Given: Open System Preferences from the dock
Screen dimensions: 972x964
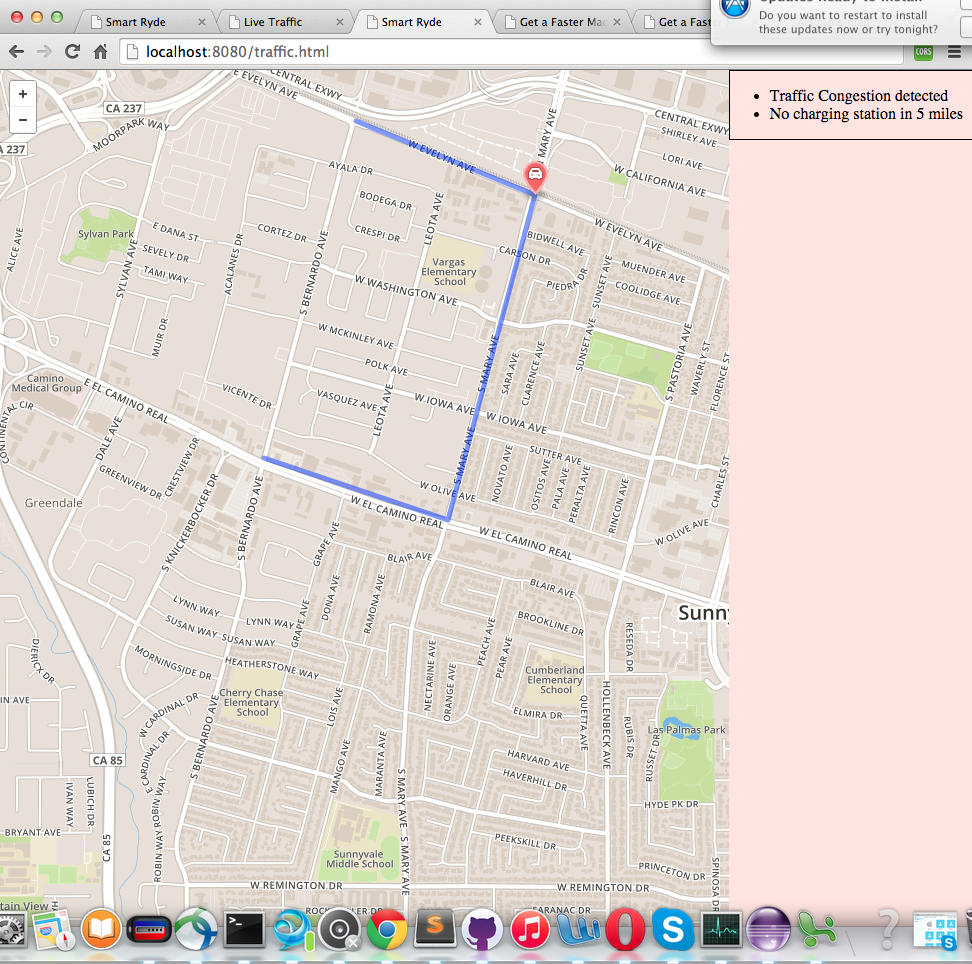Looking at the screenshot, I should pyautogui.click(x=11, y=930).
